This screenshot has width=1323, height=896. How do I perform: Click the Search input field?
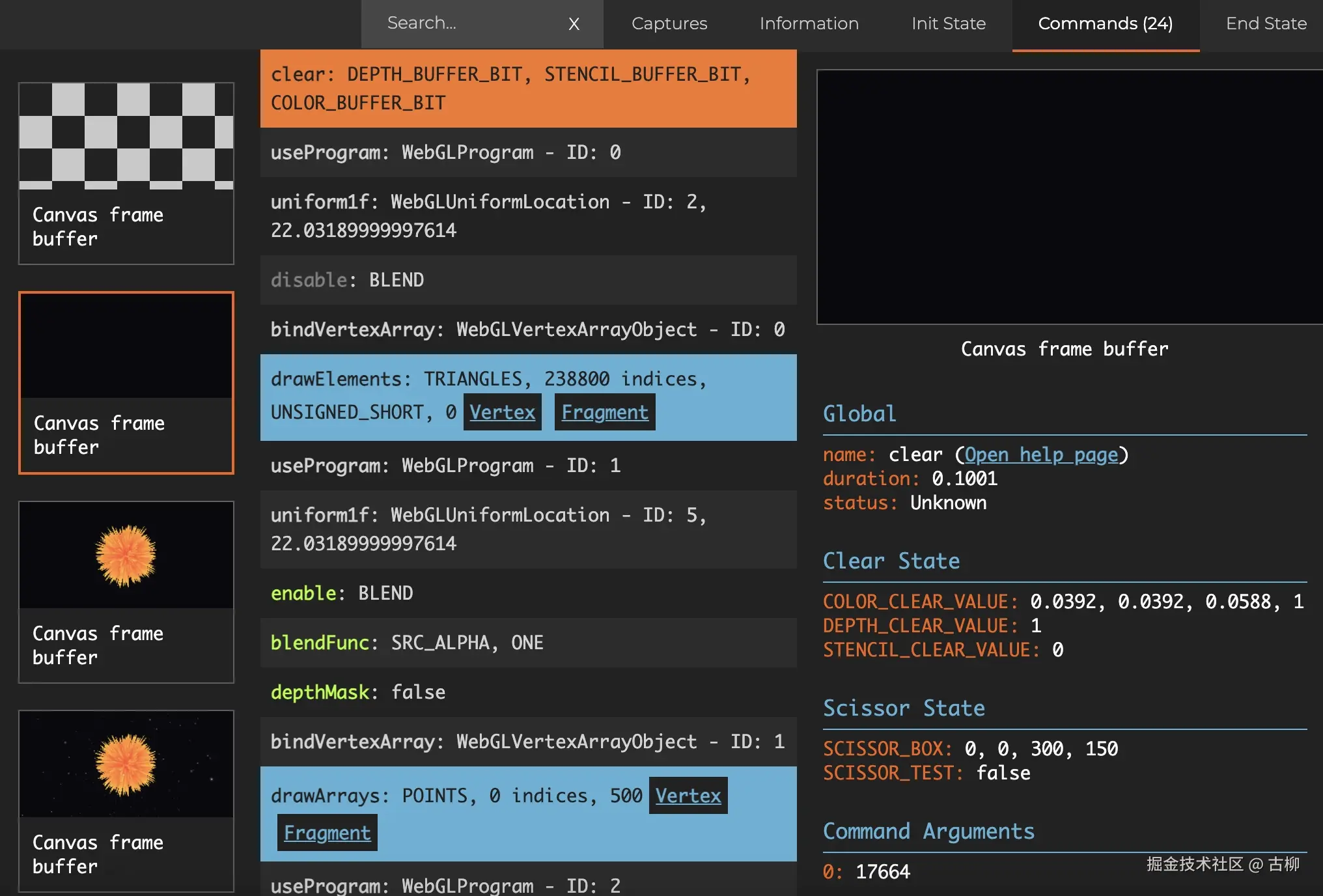[469, 23]
